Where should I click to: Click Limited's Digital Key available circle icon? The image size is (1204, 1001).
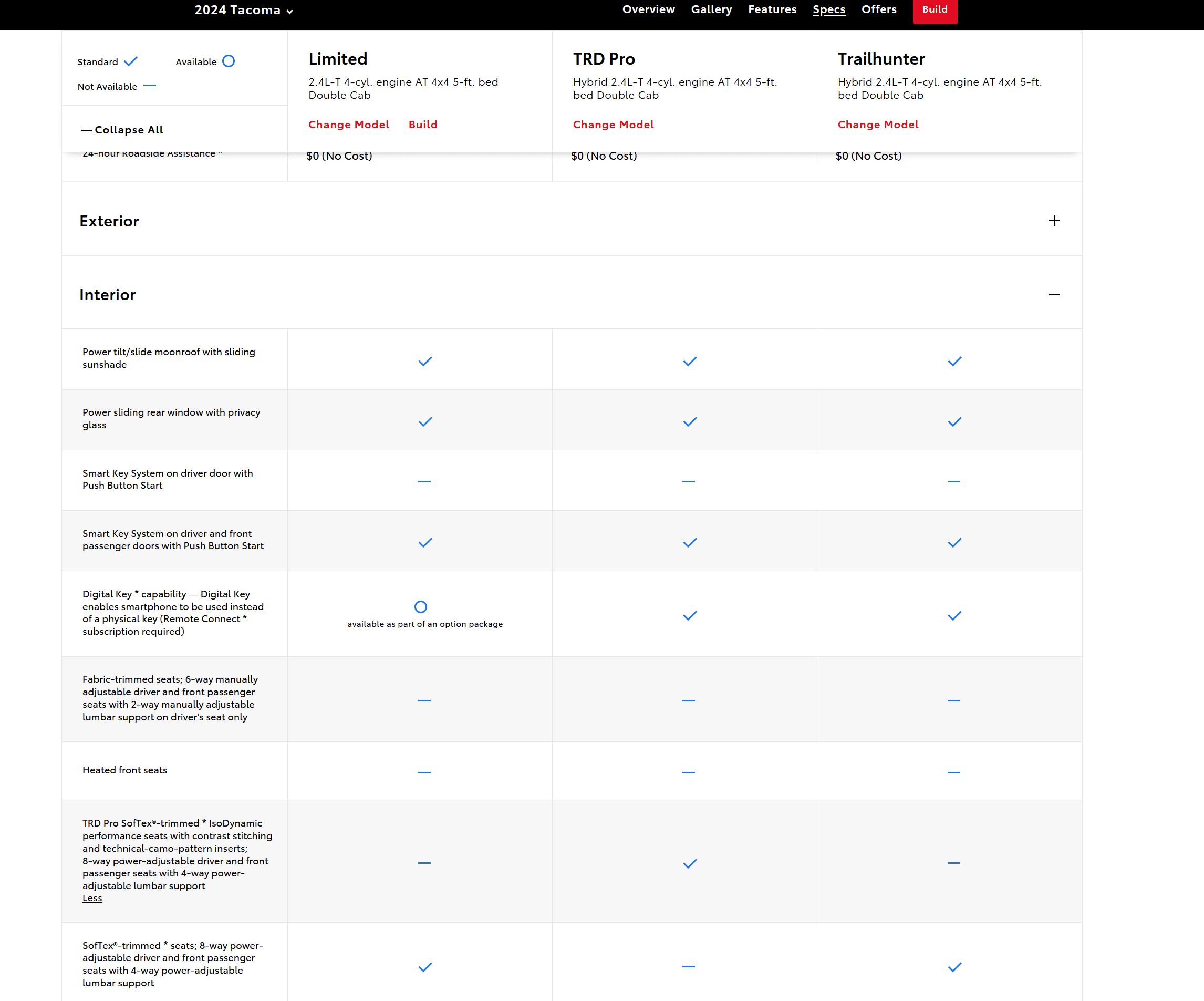pos(420,607)
